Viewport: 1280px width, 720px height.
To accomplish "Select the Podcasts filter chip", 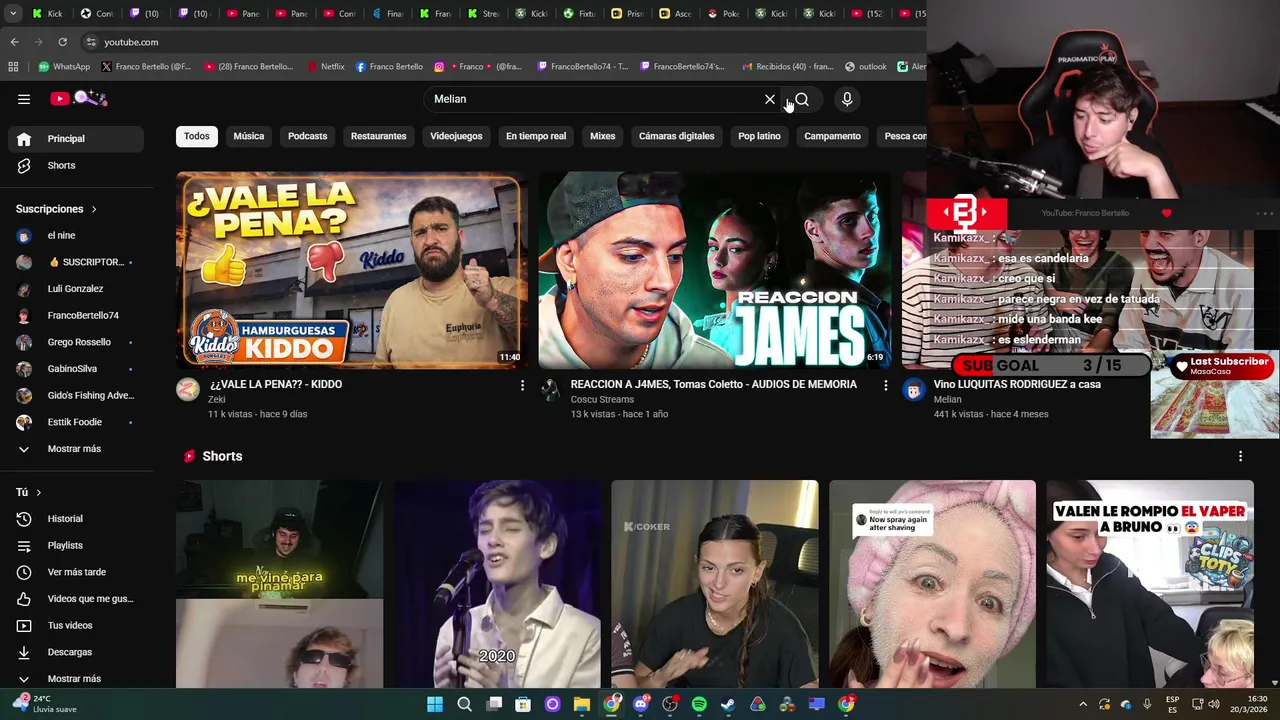I will (x=308, y=136).
